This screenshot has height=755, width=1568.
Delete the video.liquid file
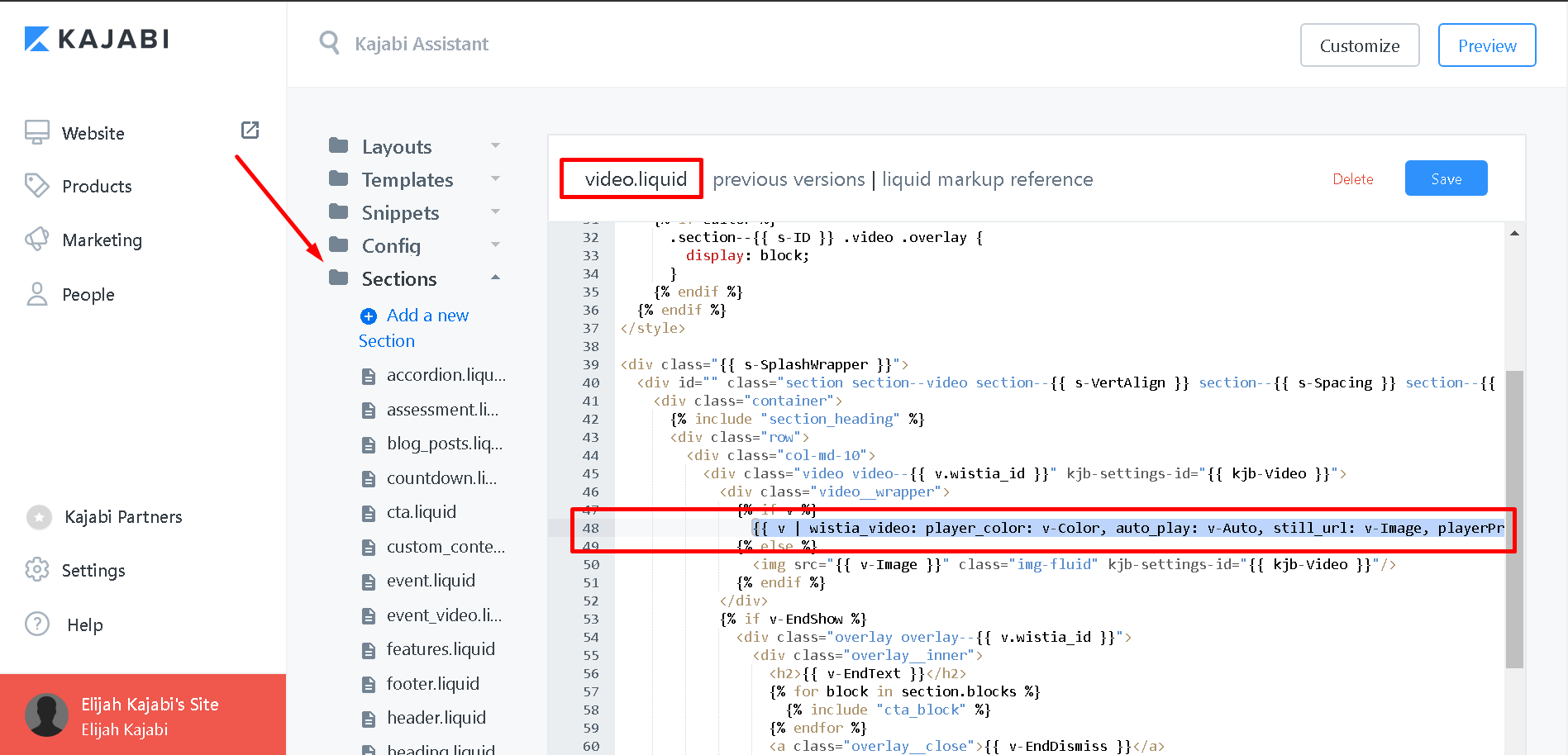click(1353, 179)
